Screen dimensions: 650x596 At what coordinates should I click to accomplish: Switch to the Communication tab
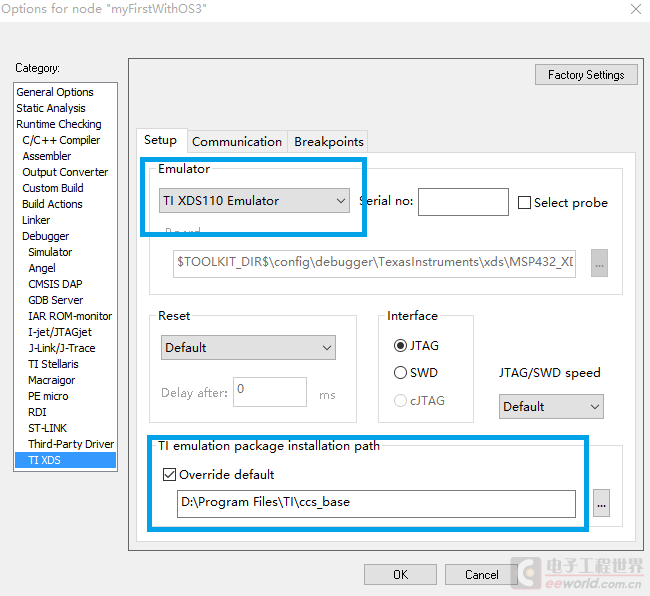237,142
